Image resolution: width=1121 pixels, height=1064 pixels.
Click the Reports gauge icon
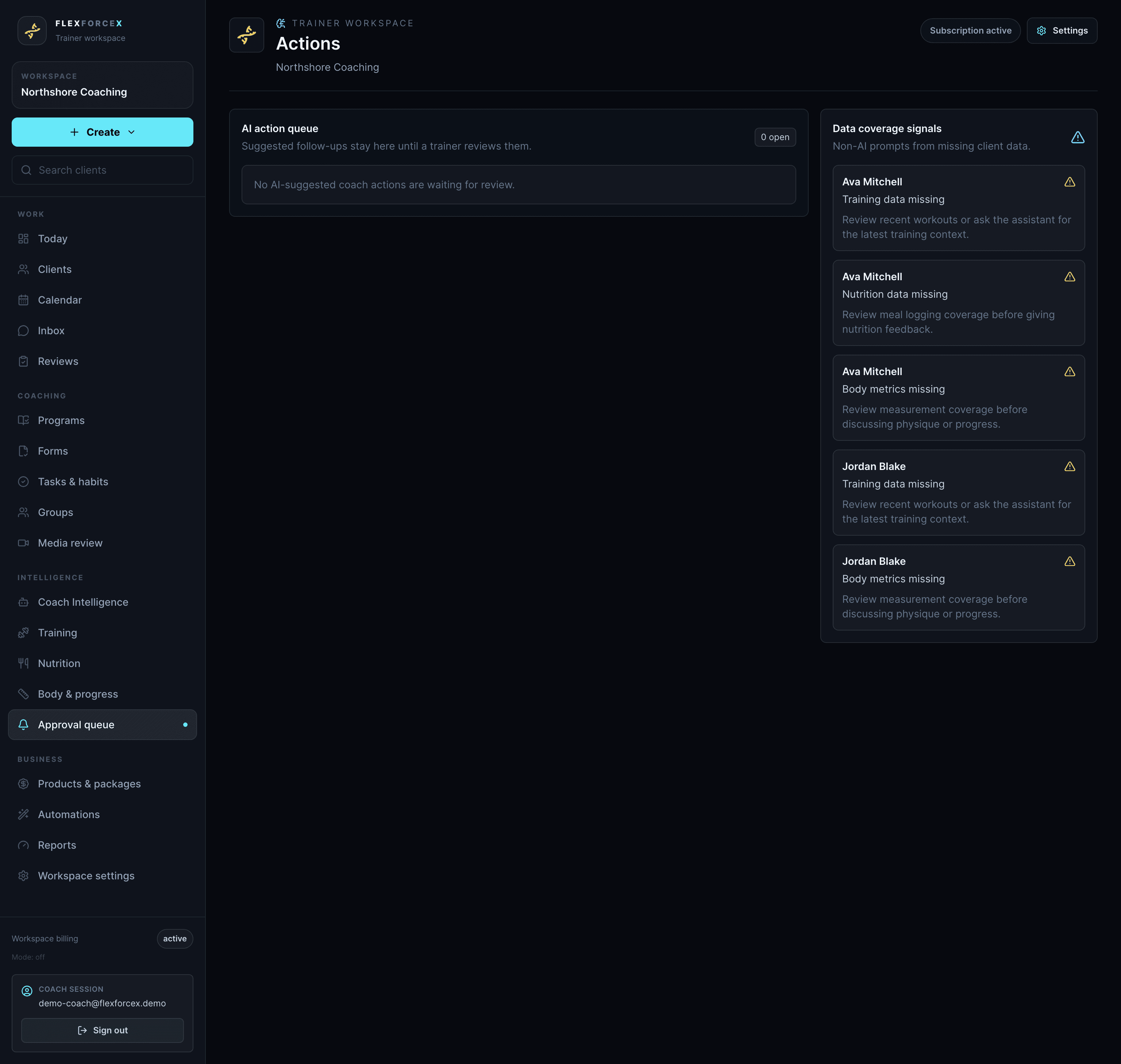[x=23, y=845]
